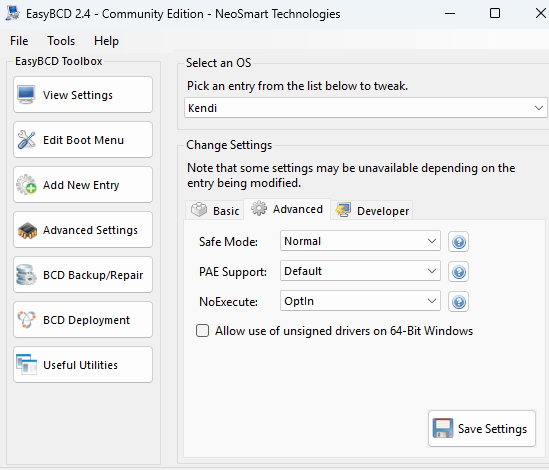Click the View Settings button
The image size is (549, 470).
point(83,95)
